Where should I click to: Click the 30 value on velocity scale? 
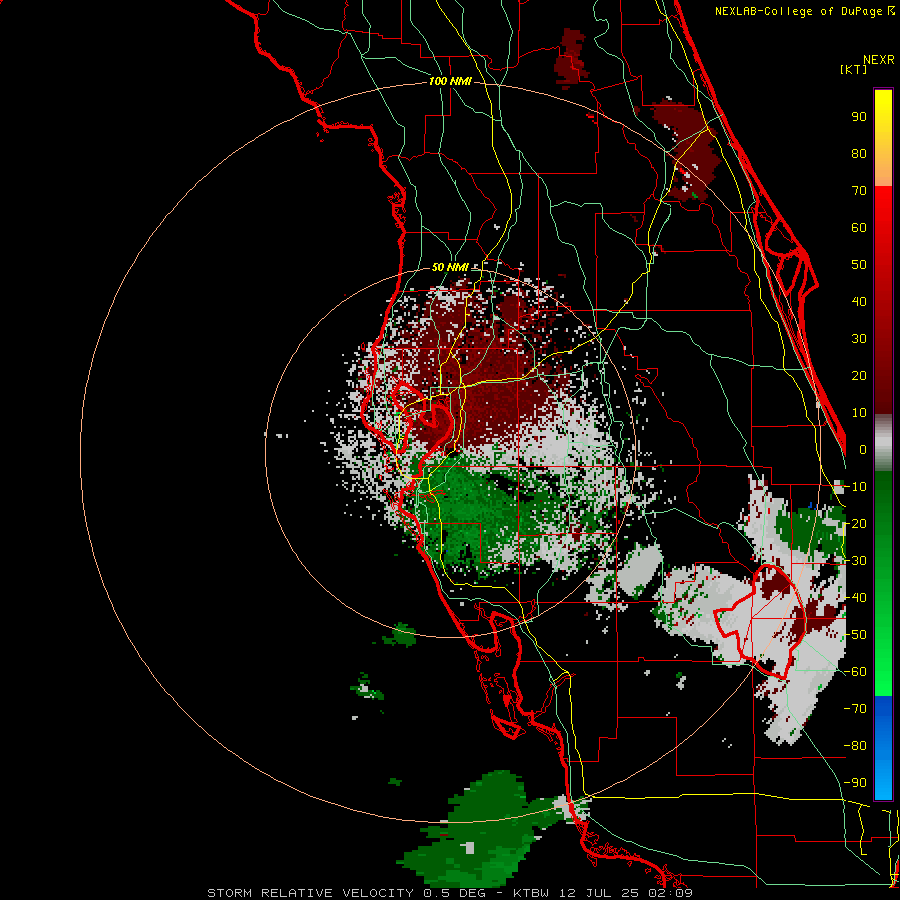point(859,339)
